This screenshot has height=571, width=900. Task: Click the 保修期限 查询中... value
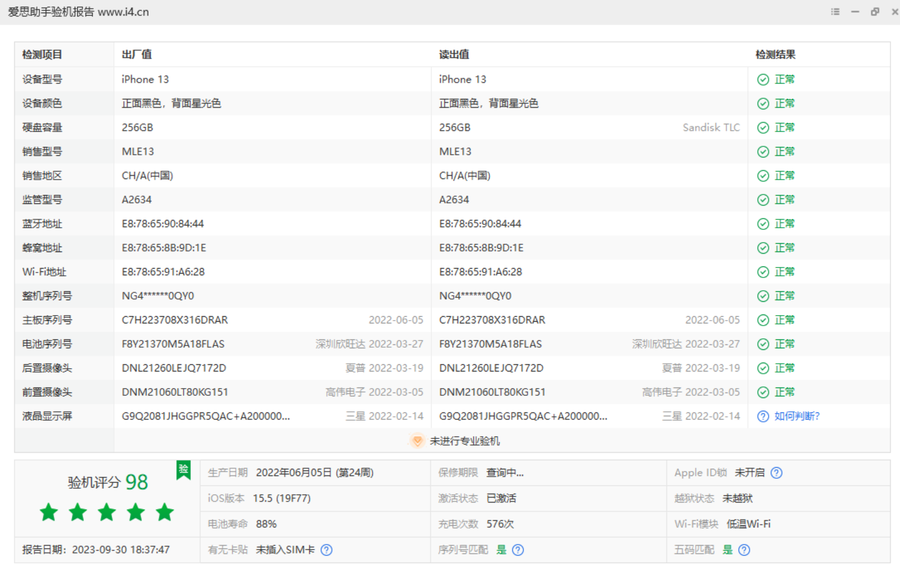click(x=505, y=473)
